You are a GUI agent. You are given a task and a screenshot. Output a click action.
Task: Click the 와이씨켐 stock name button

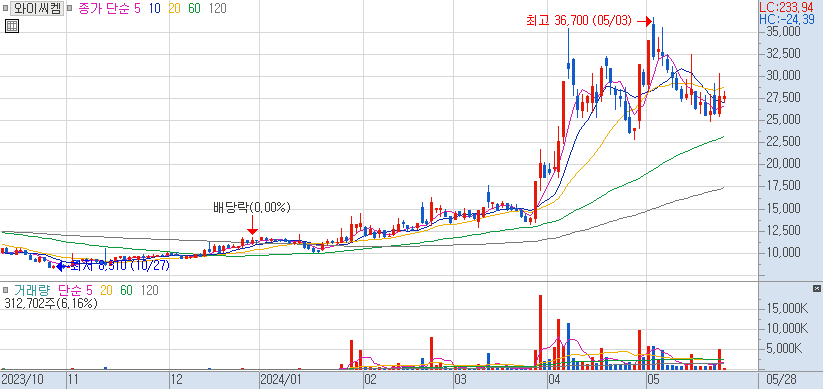click(x=36, y=8)
